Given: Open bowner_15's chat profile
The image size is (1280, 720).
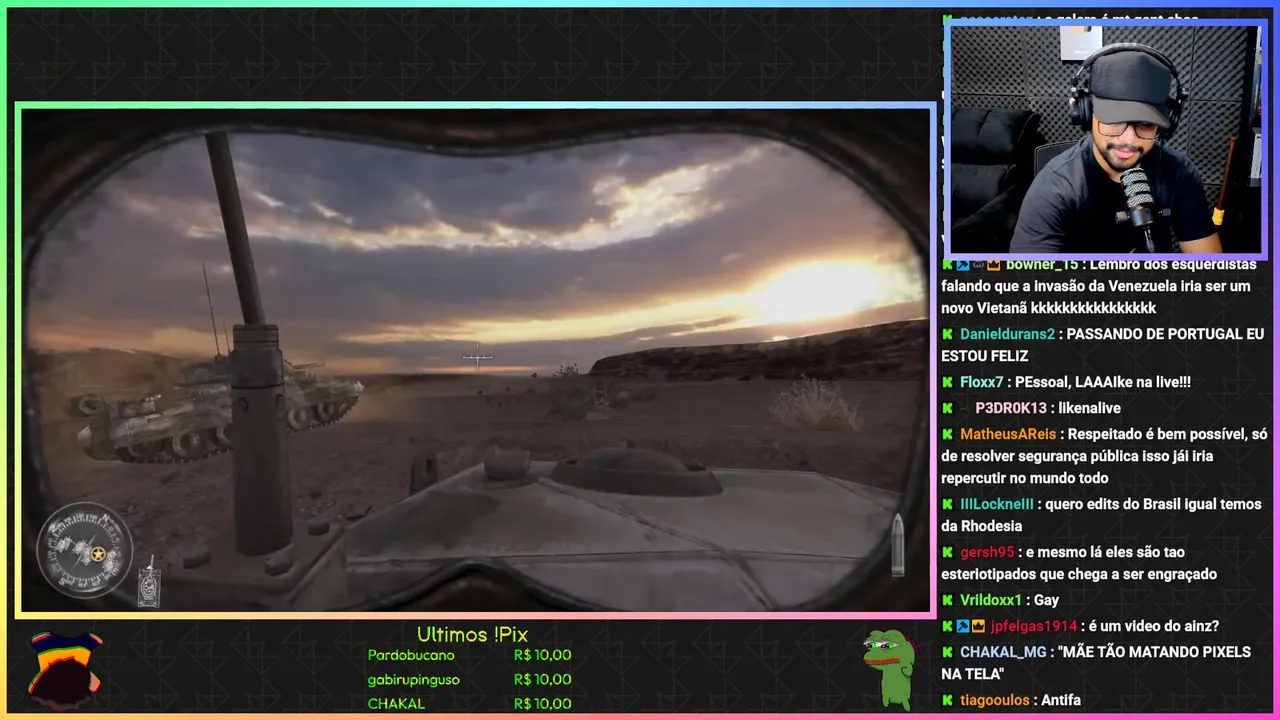Looking at the screenshot, I should click(x=1042, y=264).
